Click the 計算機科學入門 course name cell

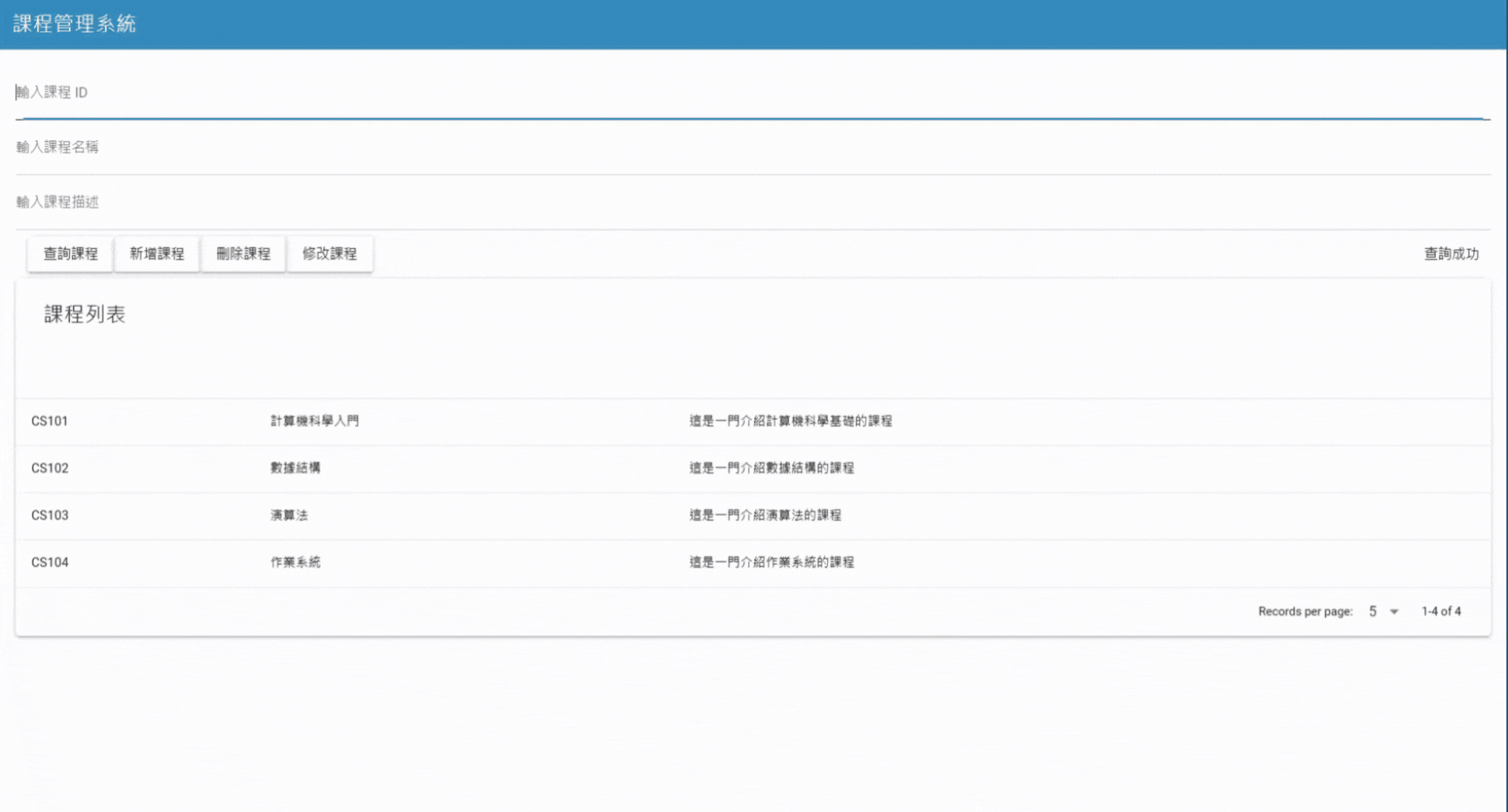point(314,421)
